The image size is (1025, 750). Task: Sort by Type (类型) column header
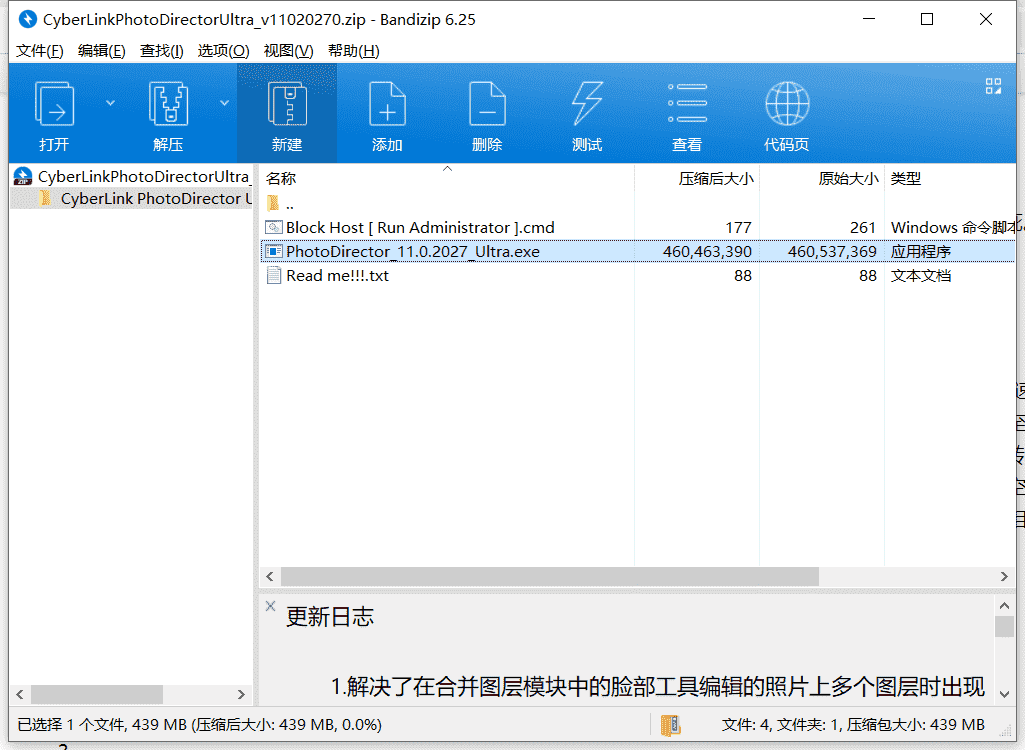pyautogui.click(x=906, y=179)
